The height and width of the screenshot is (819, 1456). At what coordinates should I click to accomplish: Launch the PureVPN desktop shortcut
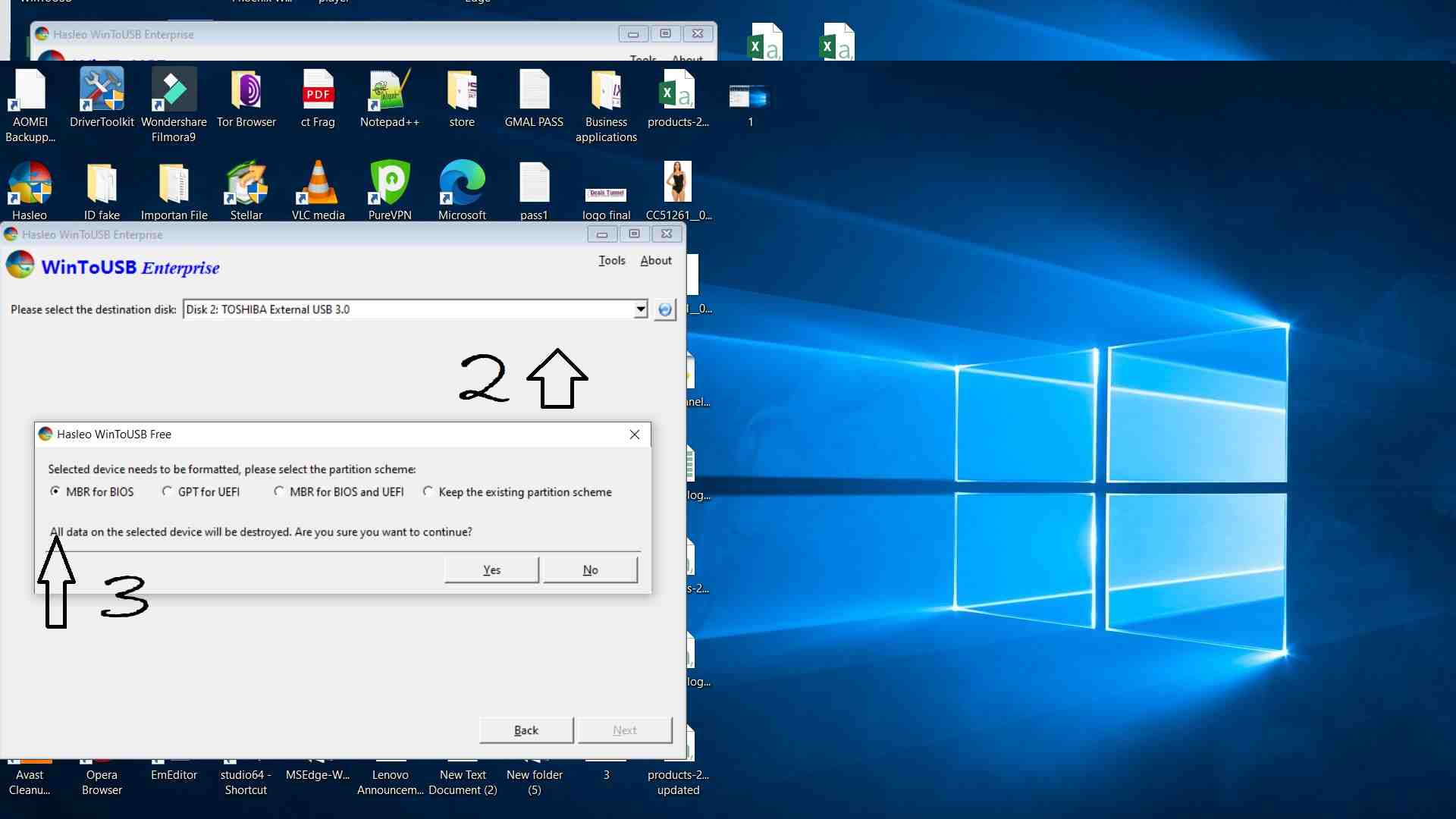tap(390, 190)
